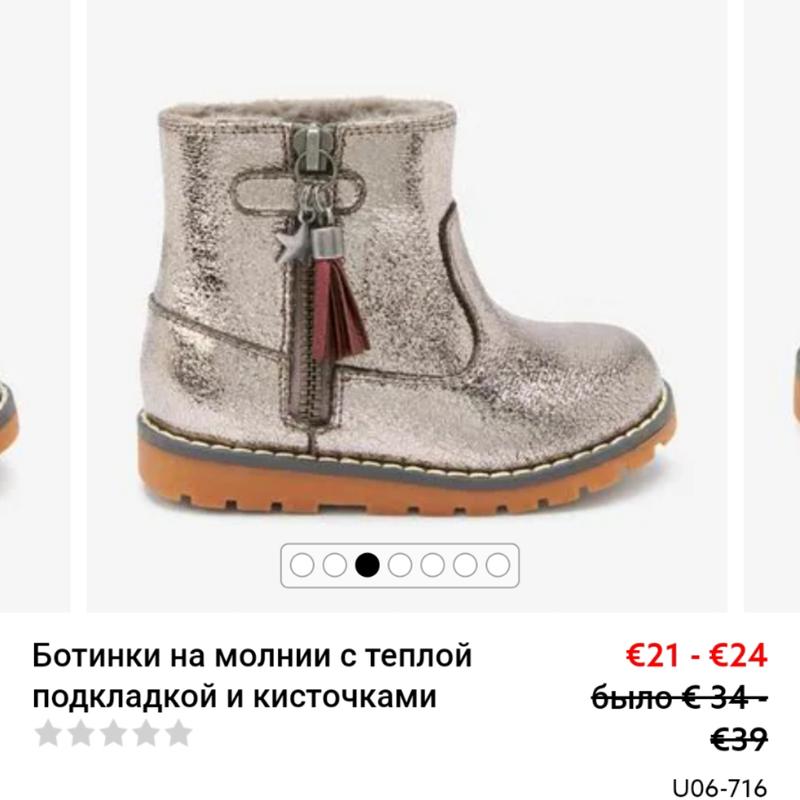Show next product image on right edge

(x=772, y=306)
